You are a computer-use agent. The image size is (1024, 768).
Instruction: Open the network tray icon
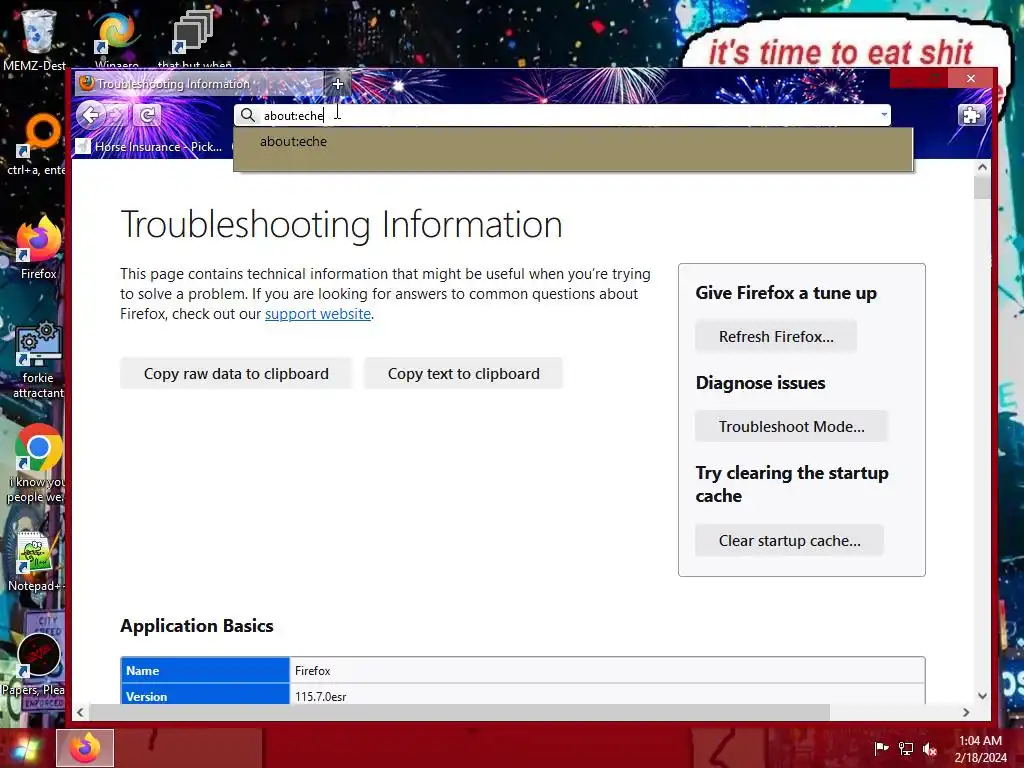(x=906, y=749)
